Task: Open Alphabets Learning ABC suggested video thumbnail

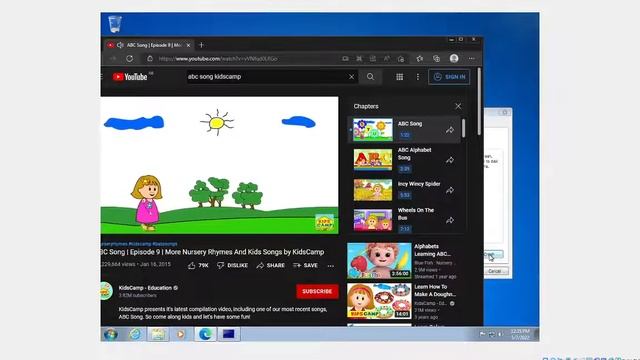Action: [x=379, y=261]
